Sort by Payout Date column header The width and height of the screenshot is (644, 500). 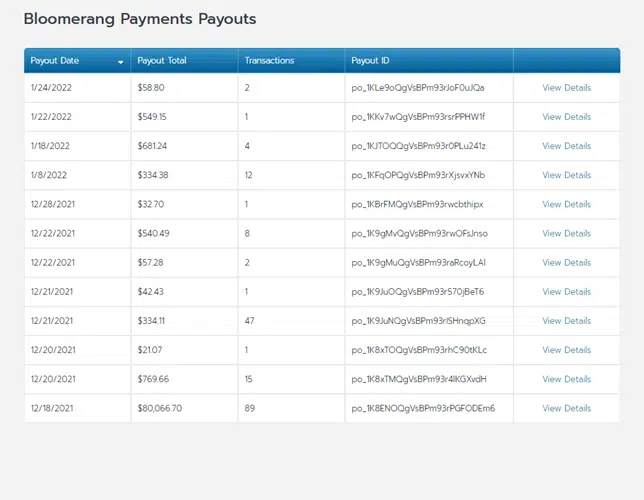coord(77,60)
